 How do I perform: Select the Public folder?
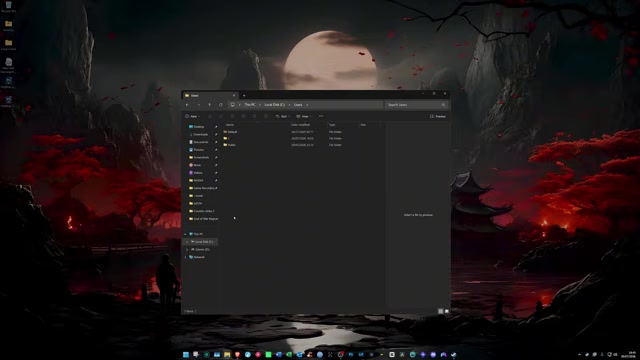(230, 145)
